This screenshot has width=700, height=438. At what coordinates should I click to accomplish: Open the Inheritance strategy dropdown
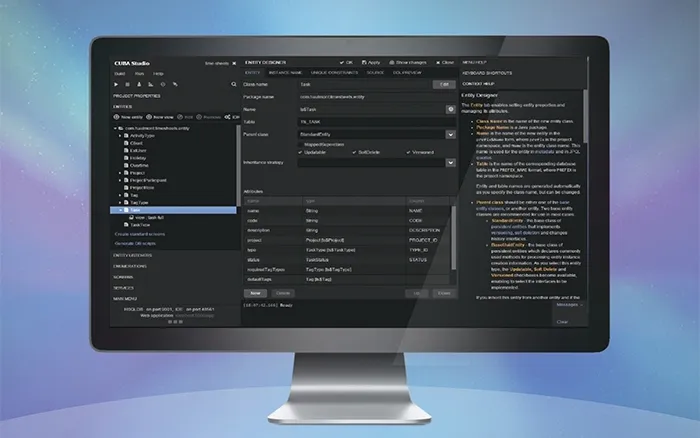click(450, 163)
